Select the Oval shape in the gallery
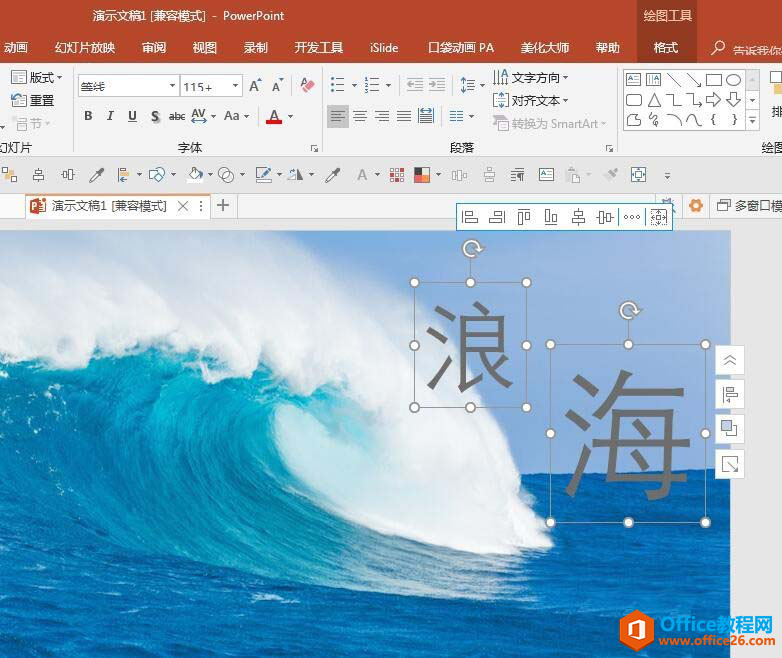 (x=734, y=80)
